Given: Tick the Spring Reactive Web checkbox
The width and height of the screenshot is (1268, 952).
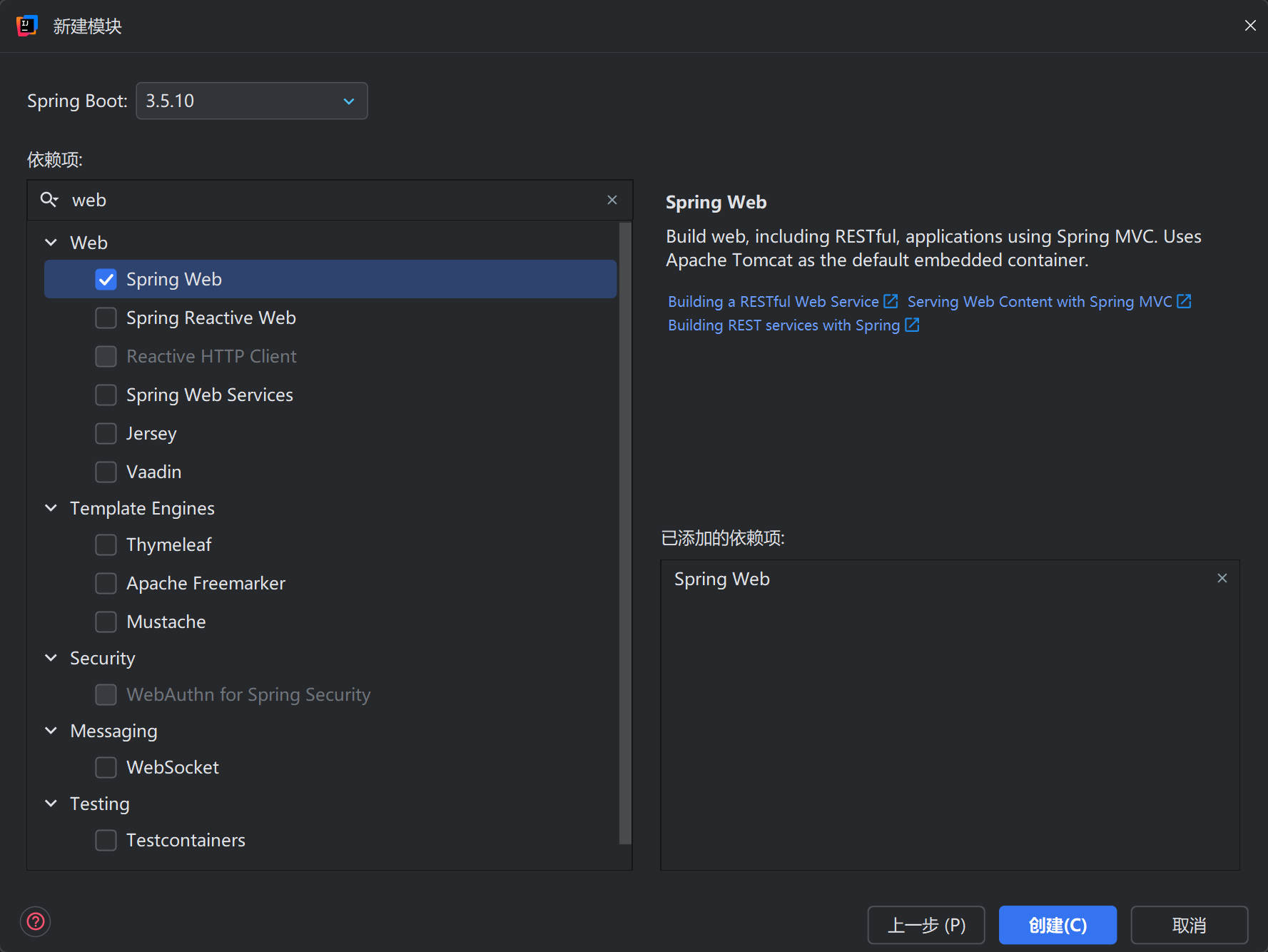Looking at the screenshot, I should 106,318.
